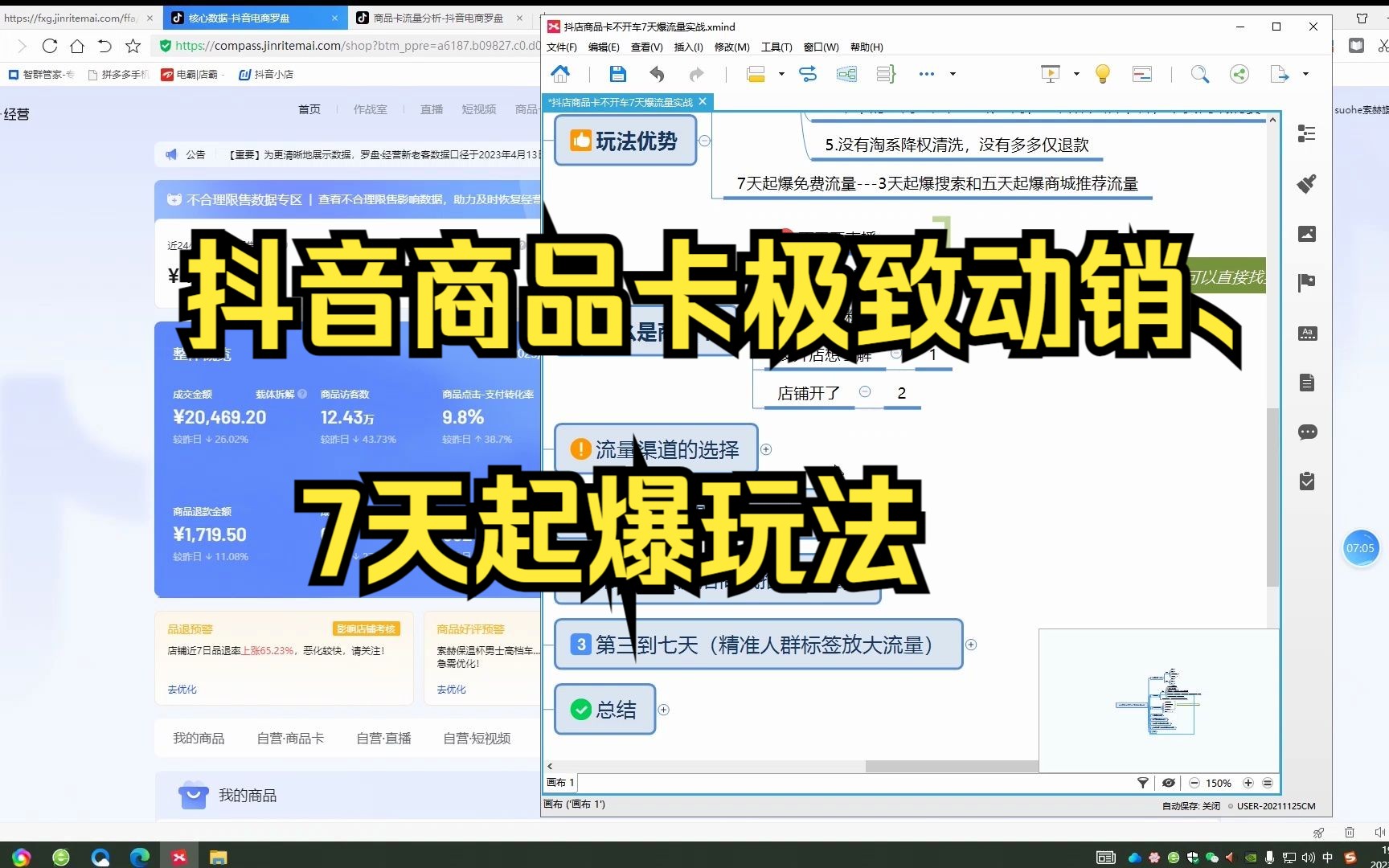The width and height of the screenshot is (1389, 868).
Task: Open the 自营·商品卡 tab in browser
Action: coord(290,738)
